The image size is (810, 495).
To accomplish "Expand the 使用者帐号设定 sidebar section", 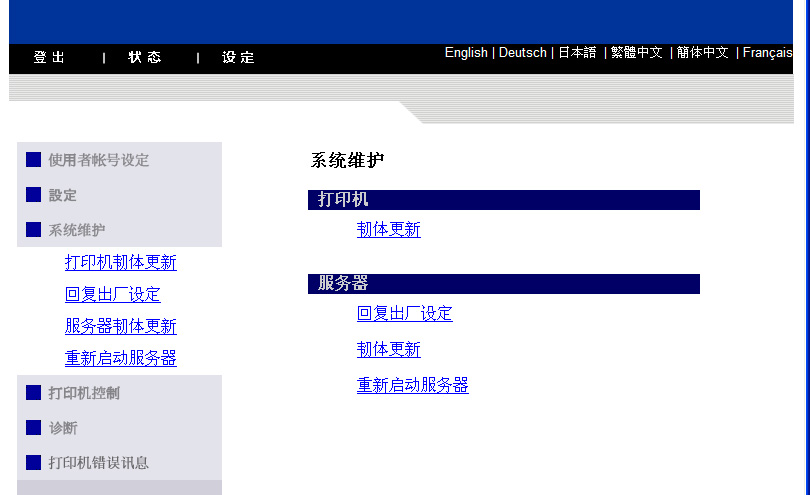I will pyautogui.click(x=98, y=160).
